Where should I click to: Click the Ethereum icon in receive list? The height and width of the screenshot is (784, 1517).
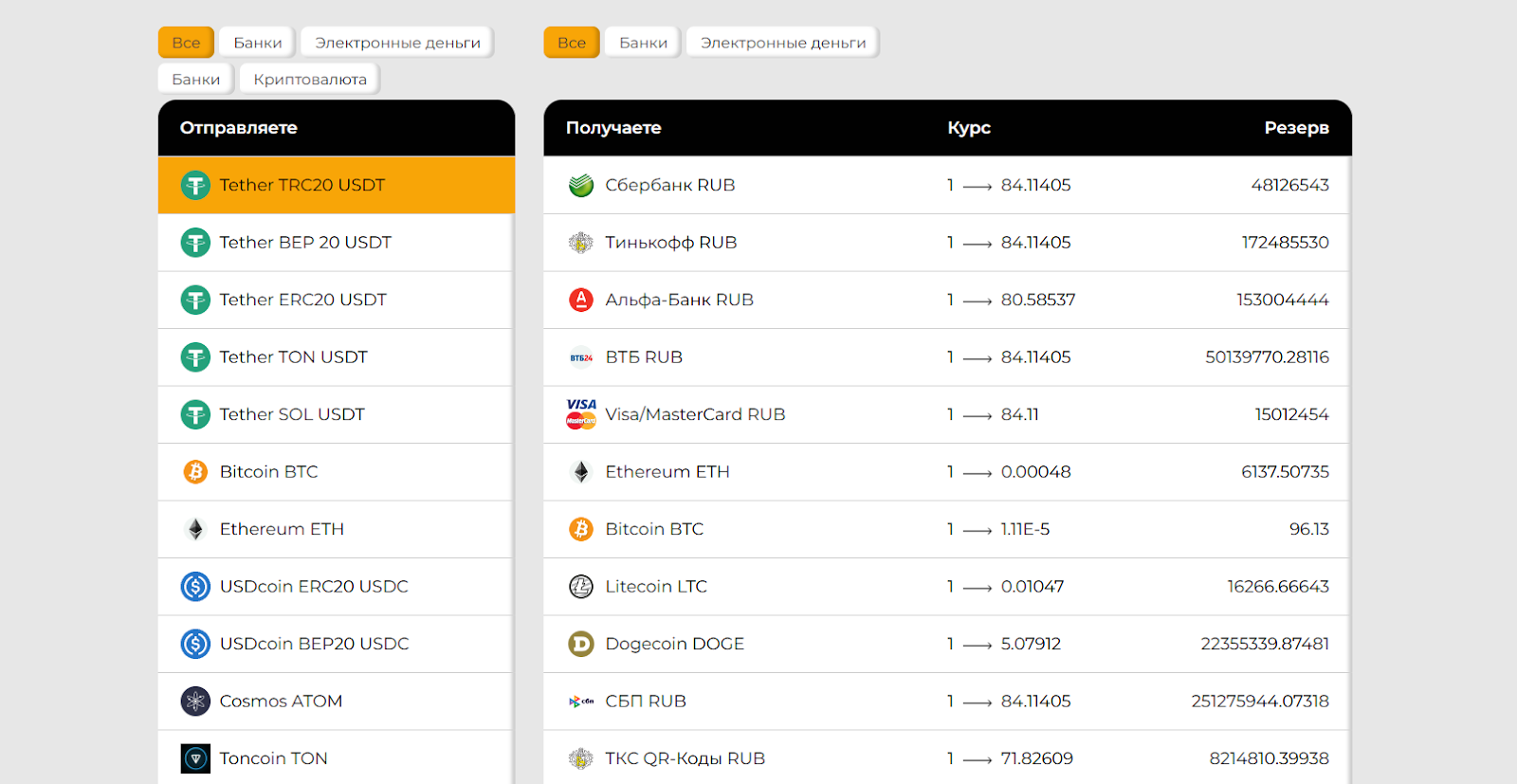tap(581, 472)
